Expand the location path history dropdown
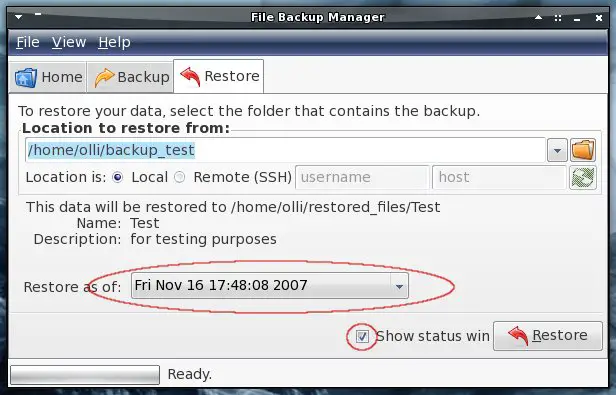The image size is (616, 395). [557, 150]
